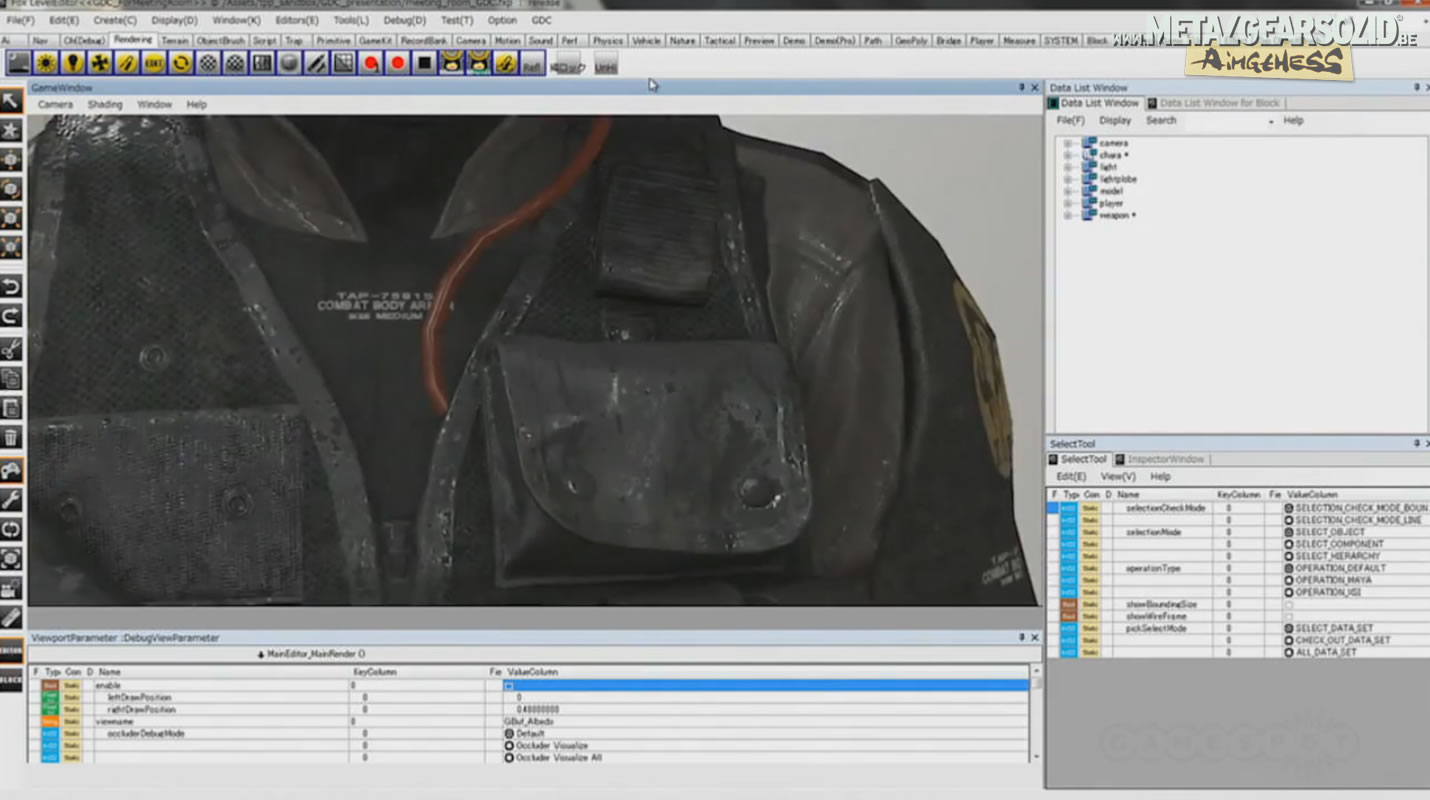Open the Search dropdown arrow in Data List
The height and width of the screenshot is (800, 1430).
[x=1271, y=121]
